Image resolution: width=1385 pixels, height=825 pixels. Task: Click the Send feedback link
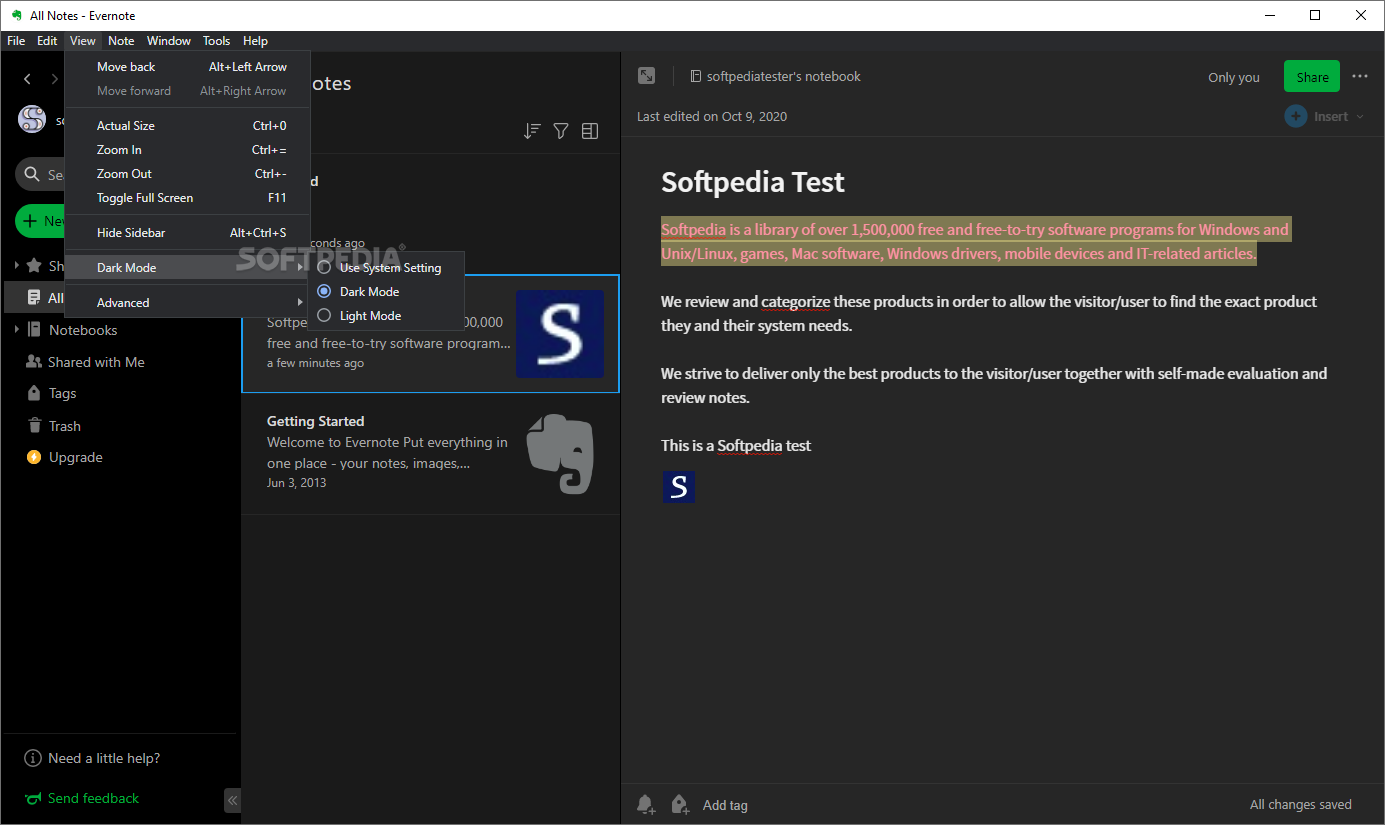(93, 798)
